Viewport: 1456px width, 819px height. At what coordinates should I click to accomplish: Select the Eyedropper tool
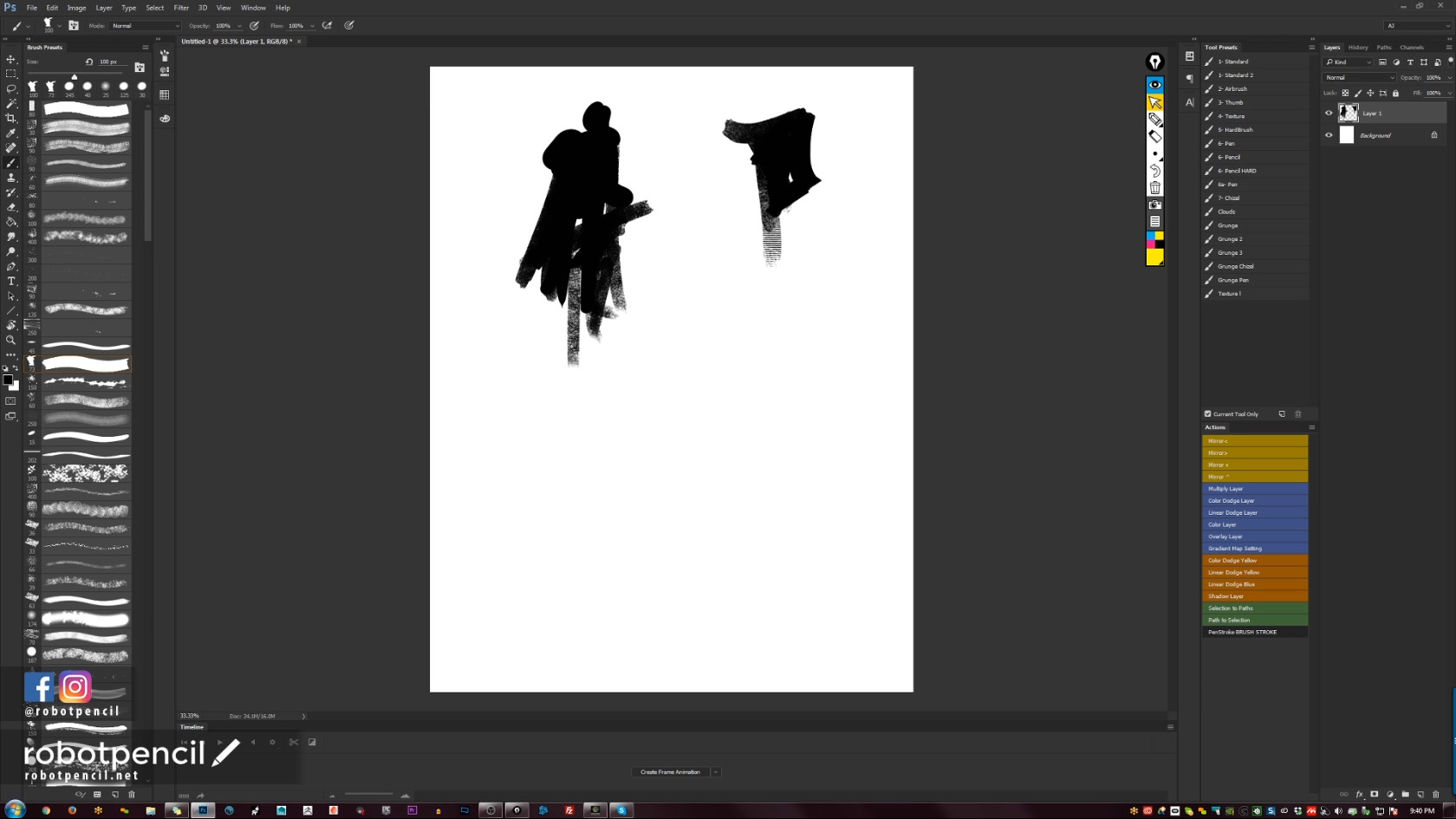(11, 133)
